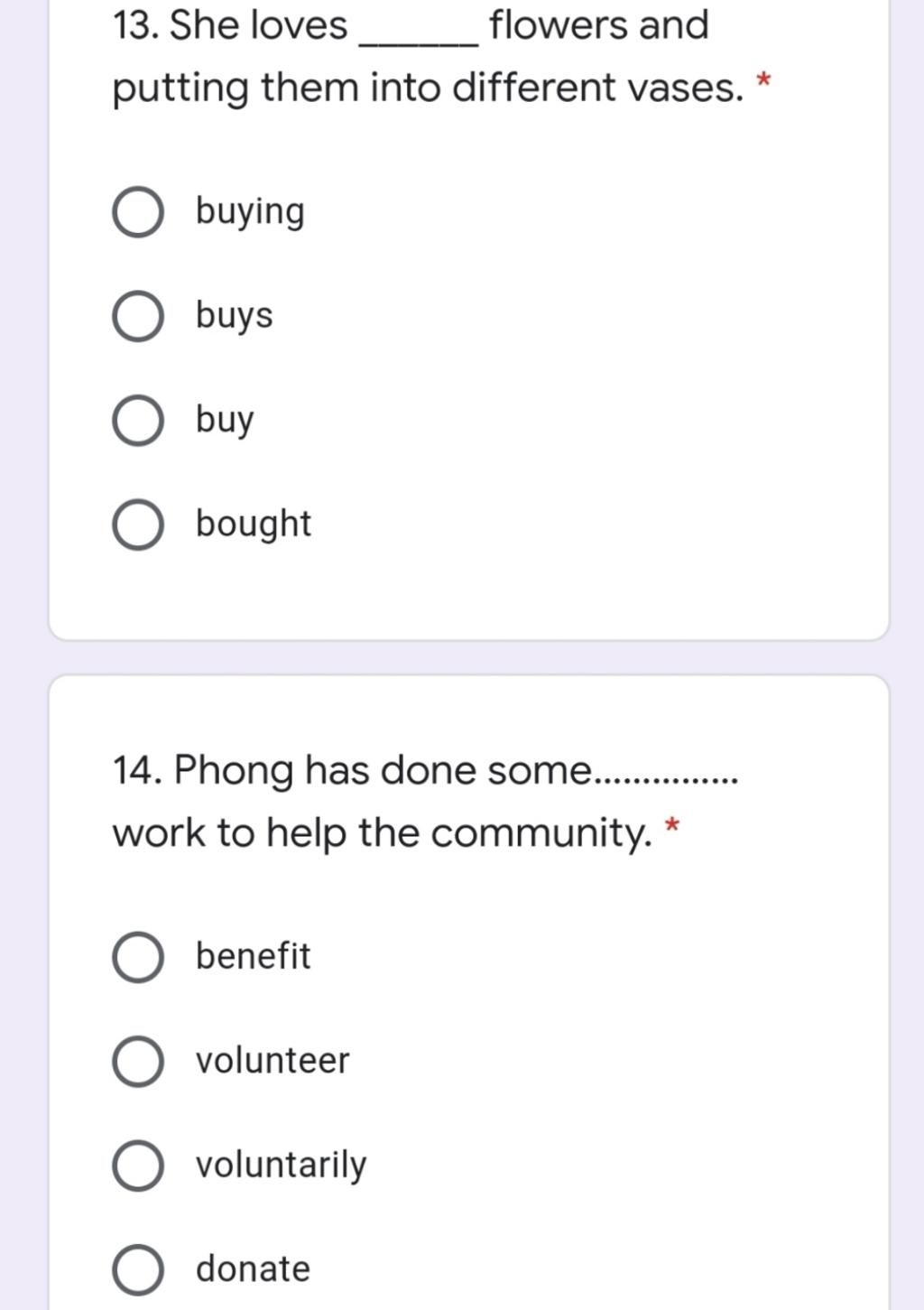The width and height of the screenshot is (924, 1310).
Task: Select the 'buying' radio button circle
Action: [x=138, y=213]
